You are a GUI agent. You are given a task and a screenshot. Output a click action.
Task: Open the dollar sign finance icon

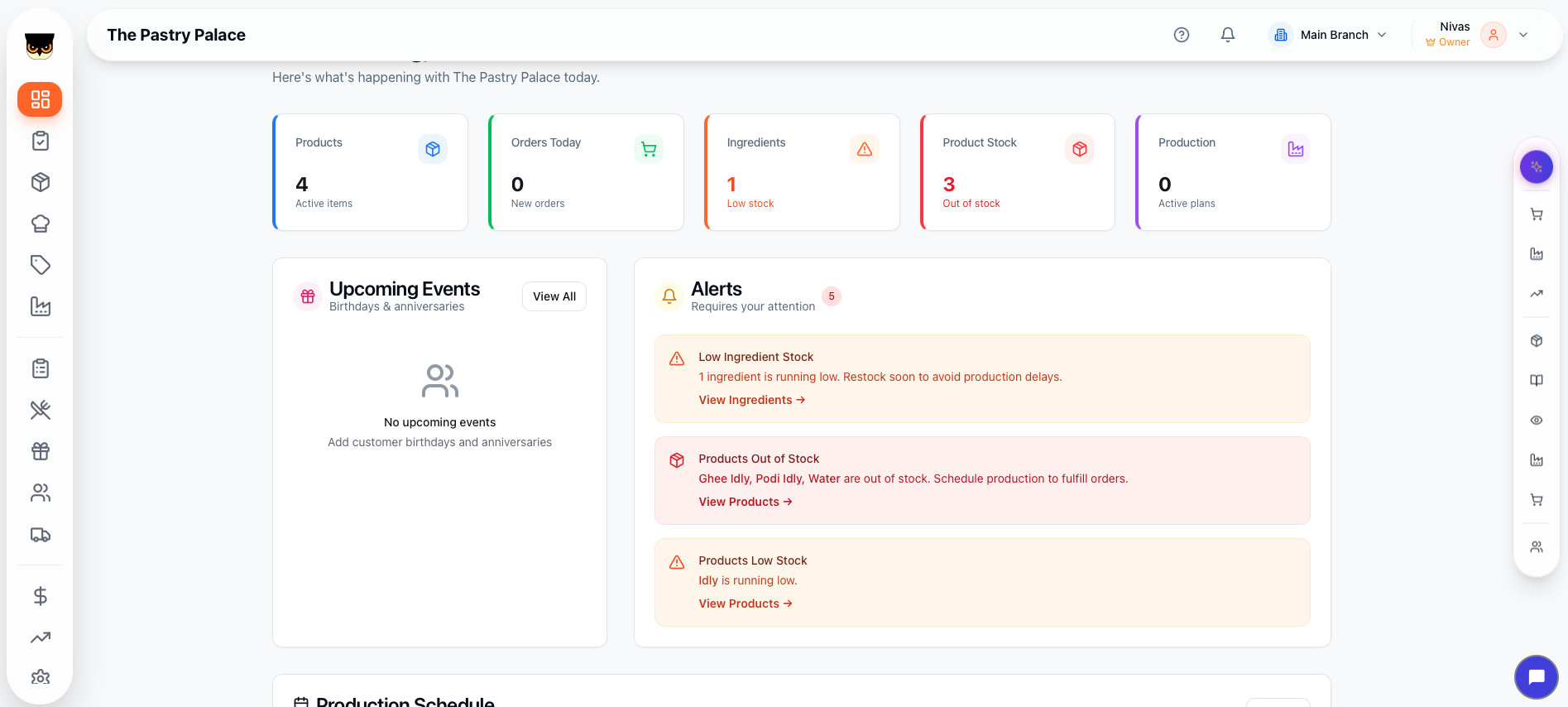tap(40, 596)
